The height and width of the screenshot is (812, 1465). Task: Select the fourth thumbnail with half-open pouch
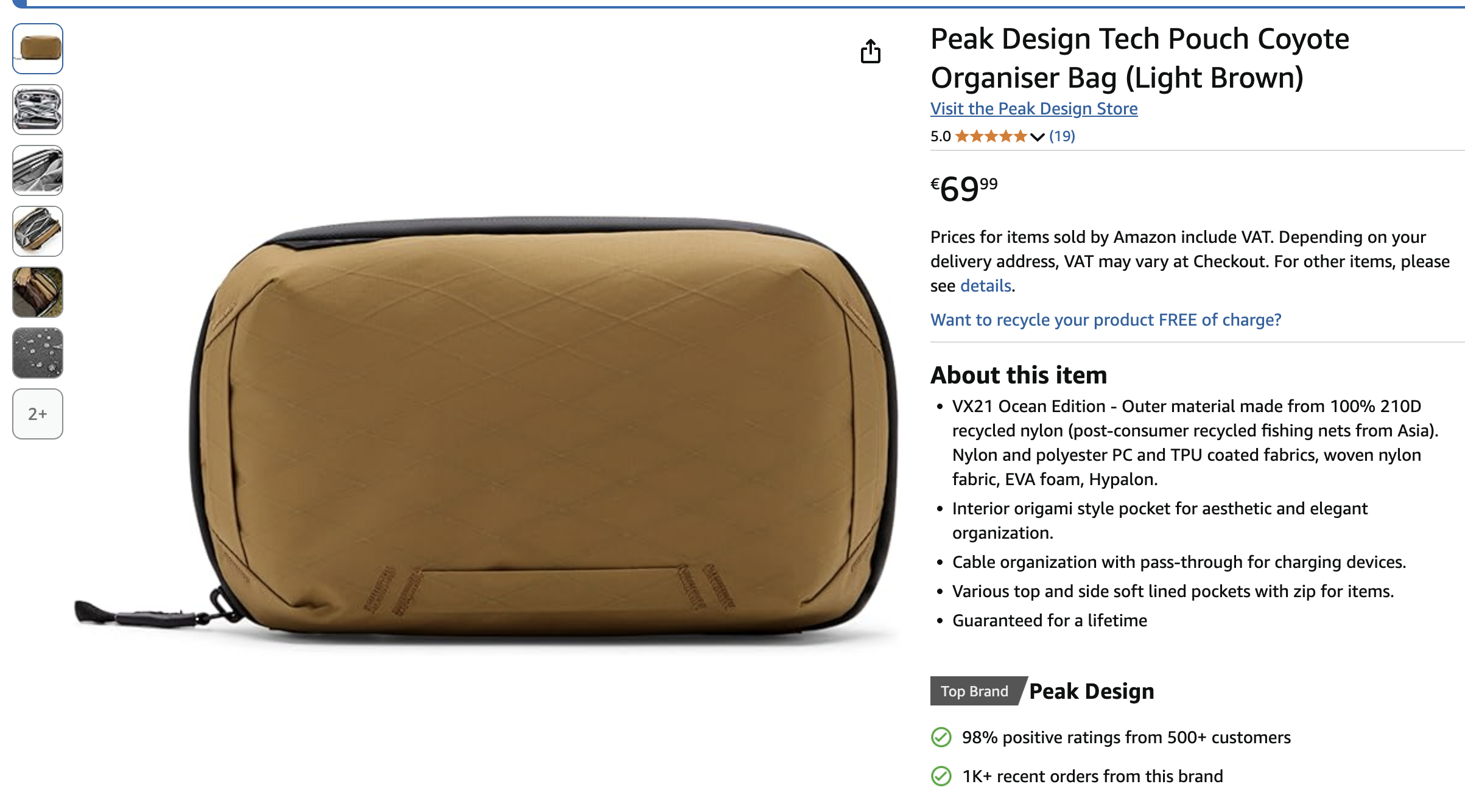click(38, 231)
